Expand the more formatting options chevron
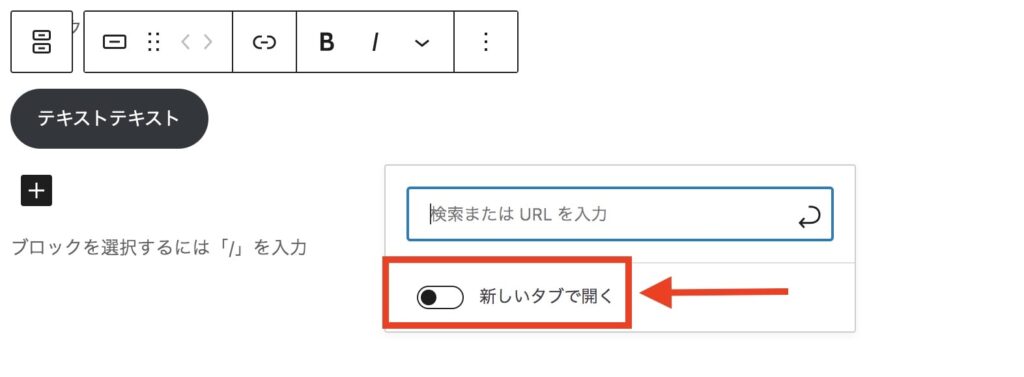The width and height of the screenshot is (1024, 377). (x=422, y=43)
